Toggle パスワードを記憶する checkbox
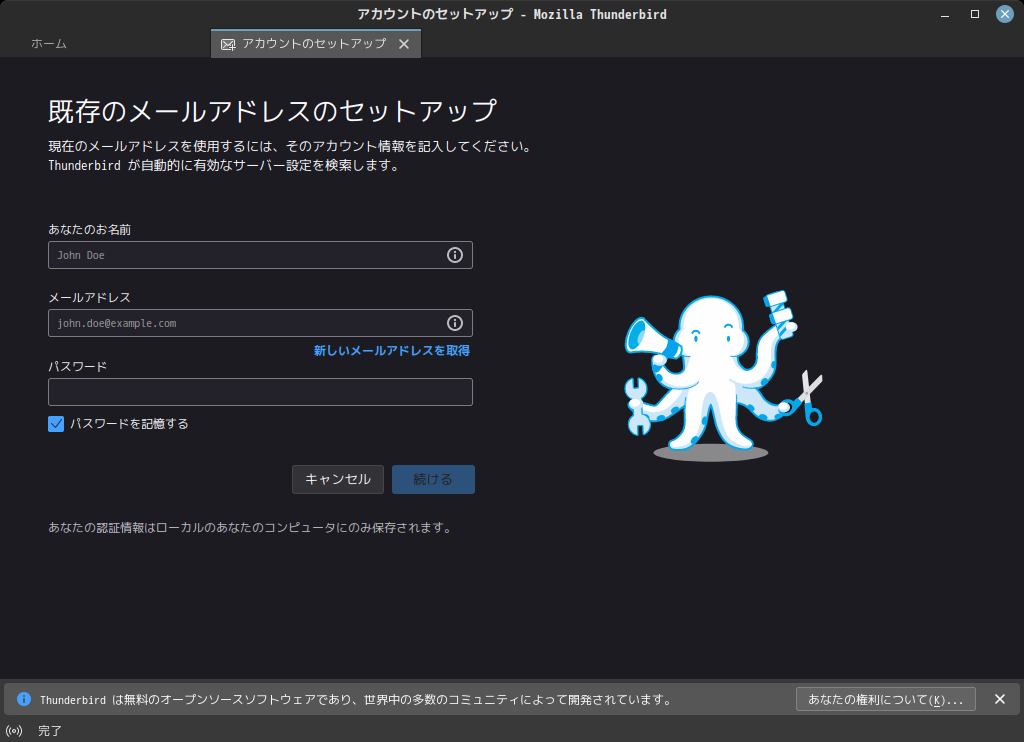 tap(56, 424)
